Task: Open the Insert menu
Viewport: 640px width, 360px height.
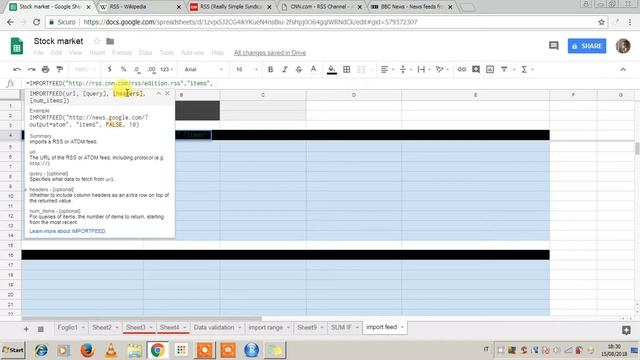Action: 97,53
